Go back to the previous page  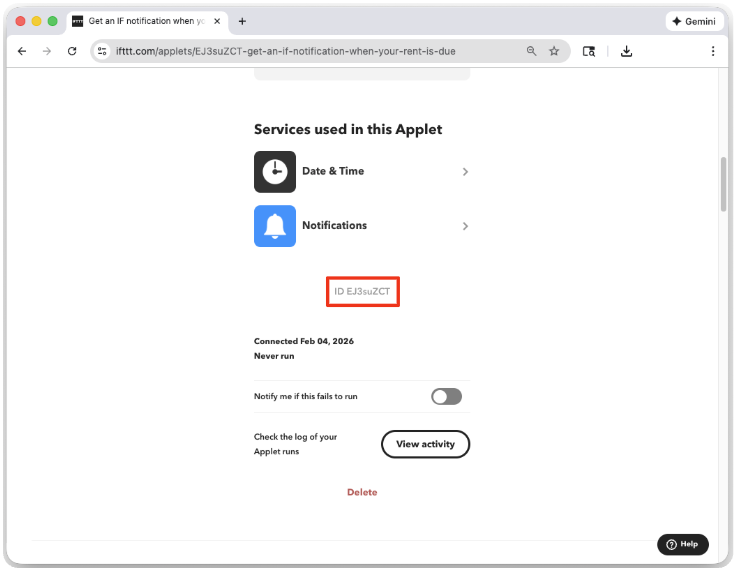click(x=22, y=51)
